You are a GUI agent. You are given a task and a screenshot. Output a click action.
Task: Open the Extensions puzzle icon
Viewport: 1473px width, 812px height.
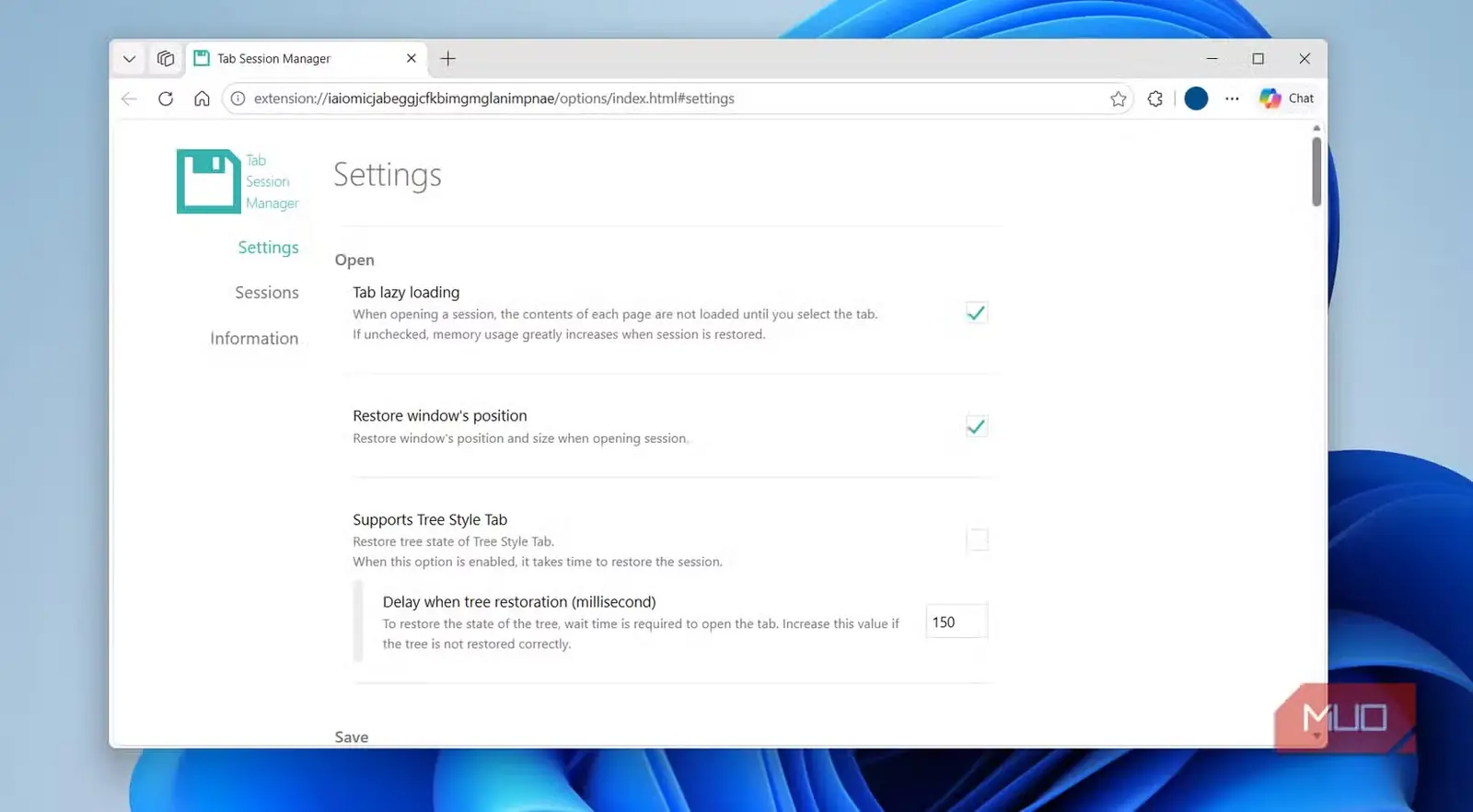1155,99
